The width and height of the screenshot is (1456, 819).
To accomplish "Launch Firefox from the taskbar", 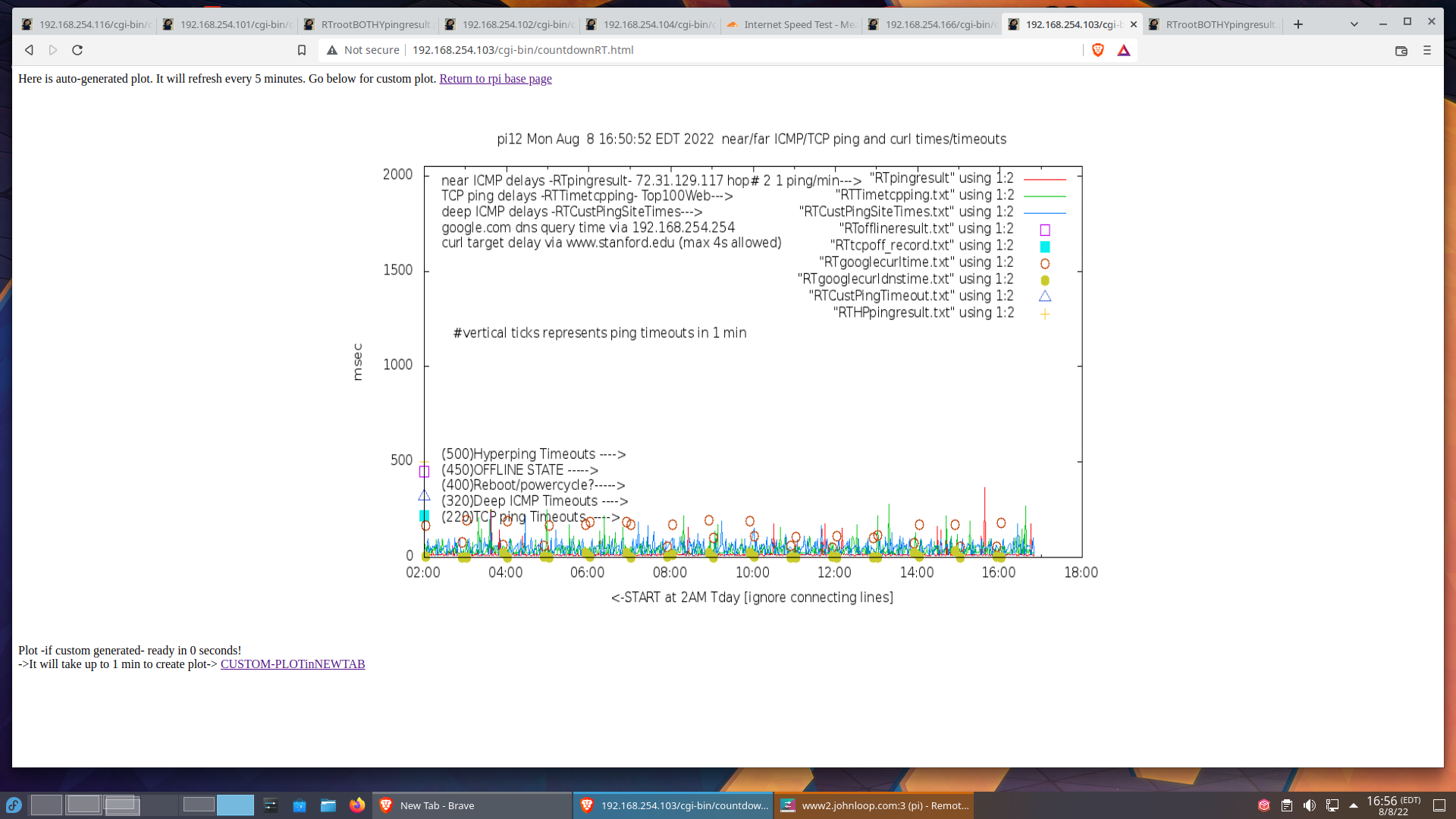I will [x=357, y=805].
